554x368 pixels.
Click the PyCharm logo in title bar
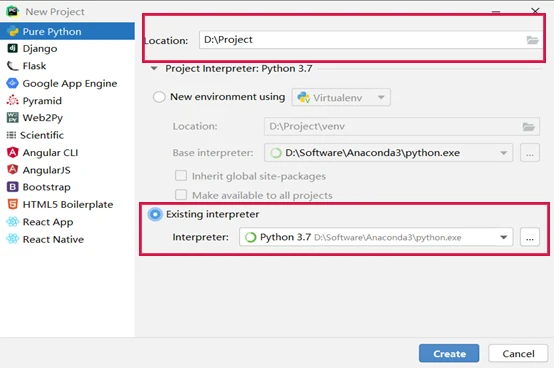(12, 11)
